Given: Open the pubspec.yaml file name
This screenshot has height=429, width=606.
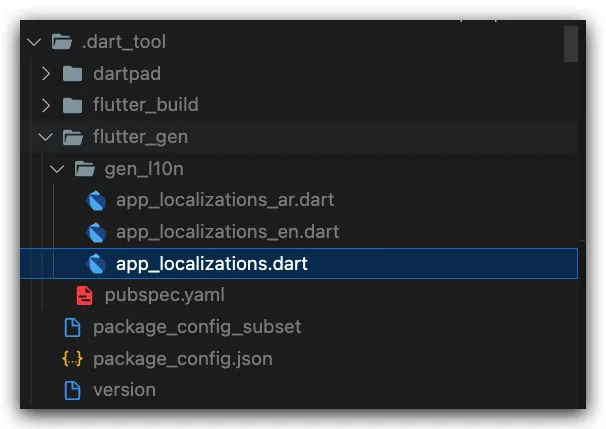Looking at the screenshot, I should click(x=164, y=296).
